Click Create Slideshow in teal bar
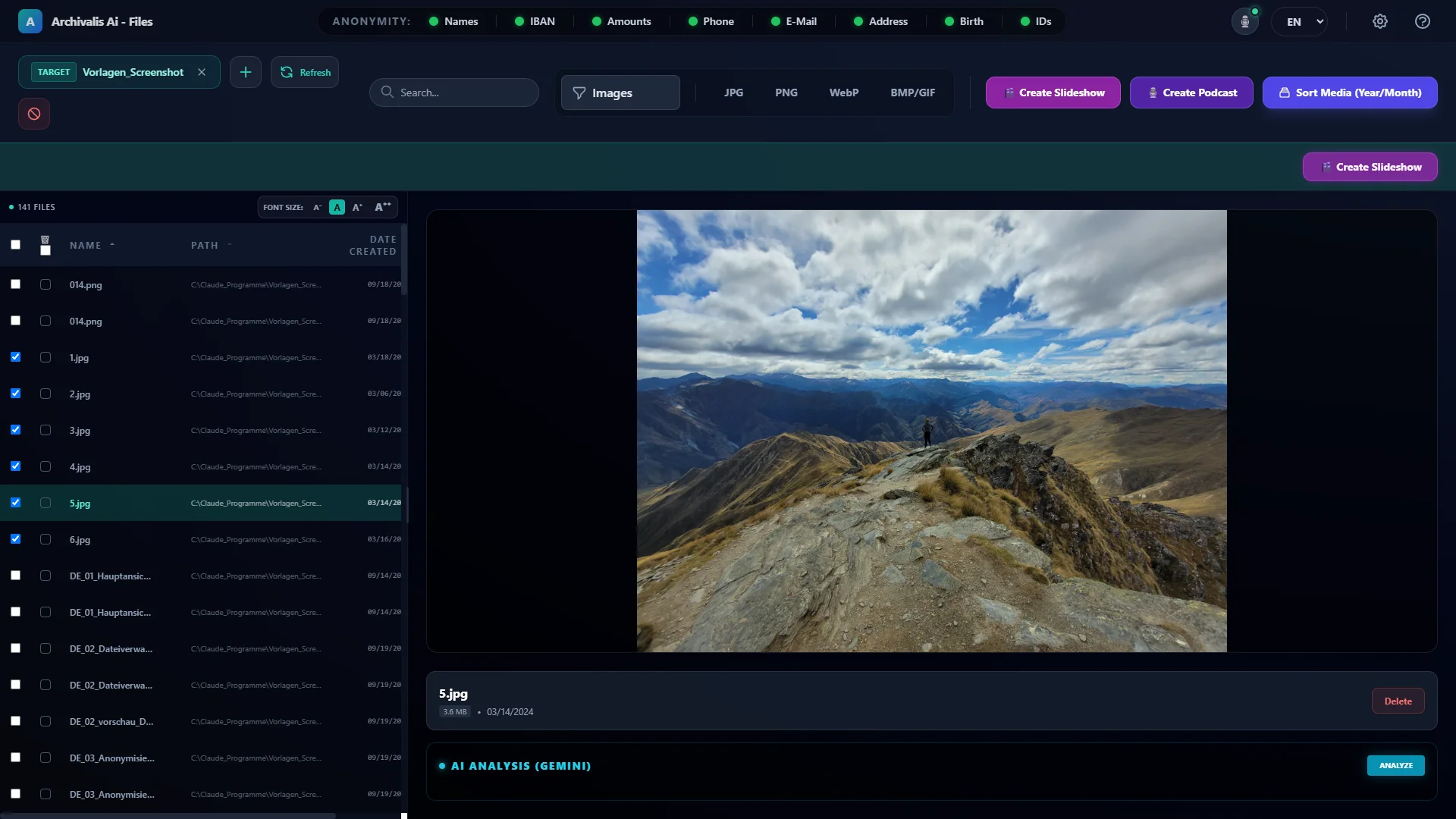 coord(1370,167)
